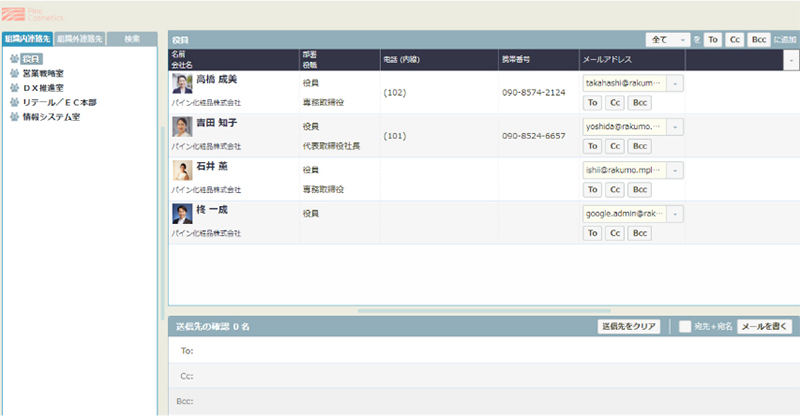800x416 pixels.
Task: Open the column options dropdown in the table header
Action: coord(791,60)
